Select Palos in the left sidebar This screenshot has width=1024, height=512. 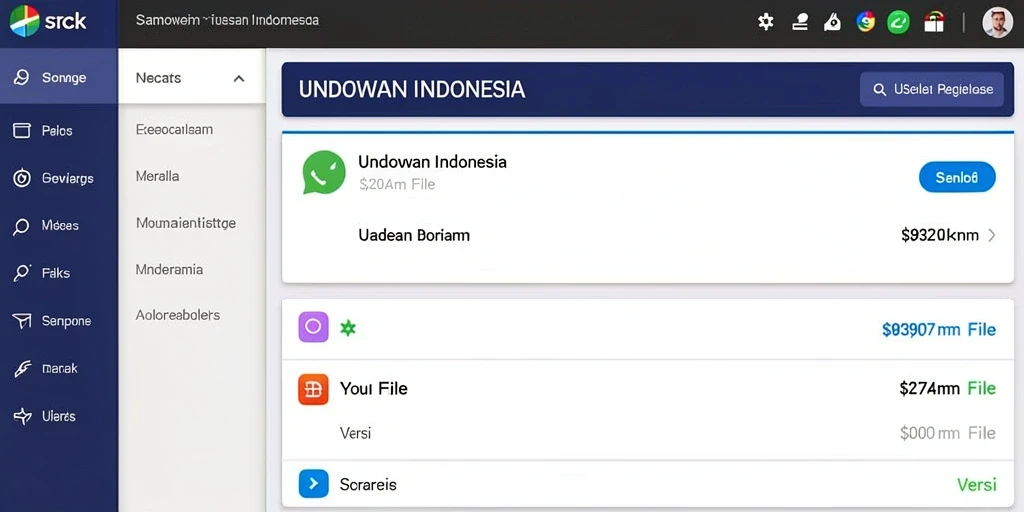point(59,131)
